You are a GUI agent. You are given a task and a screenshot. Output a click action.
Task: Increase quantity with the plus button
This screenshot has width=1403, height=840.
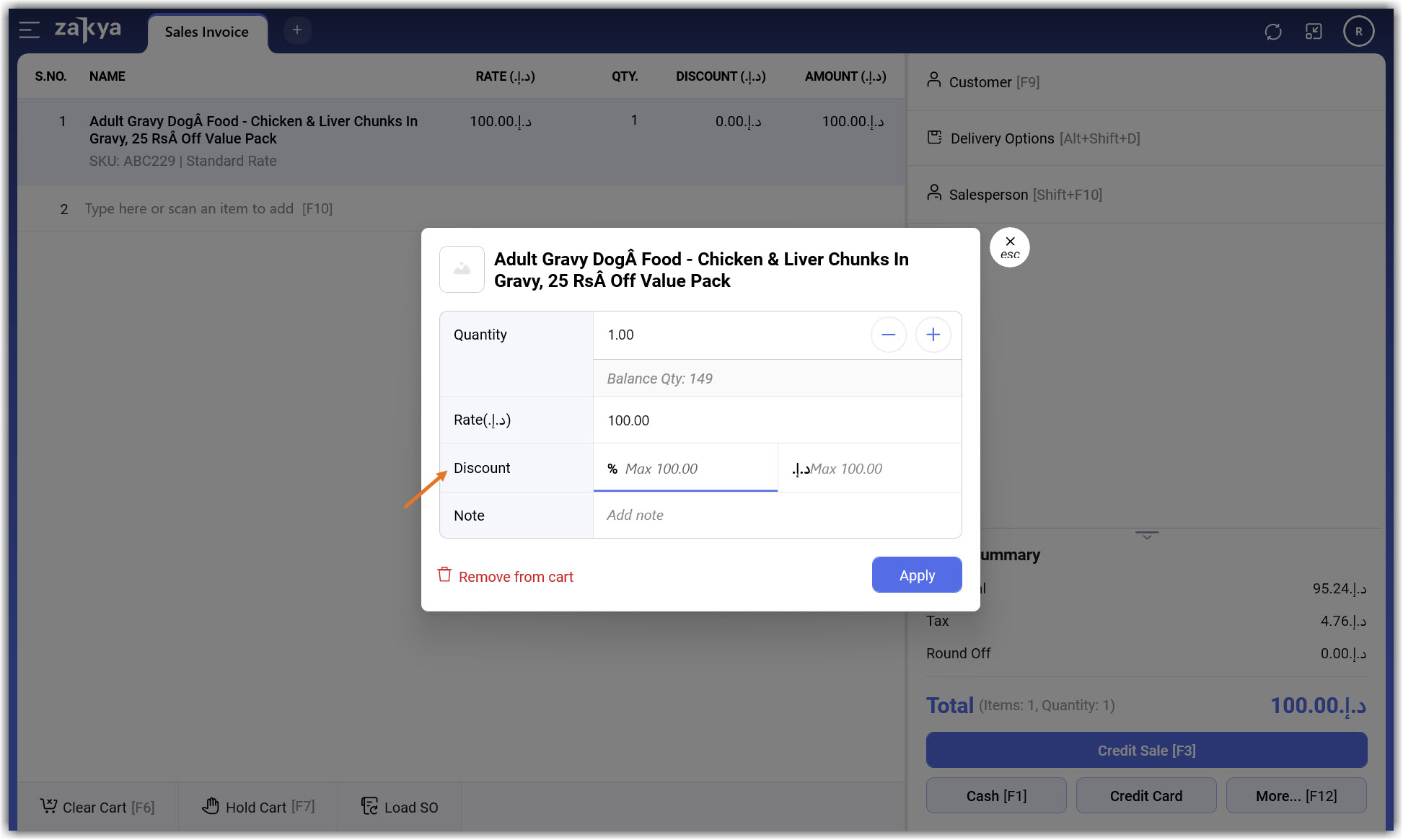pos(933,335)
